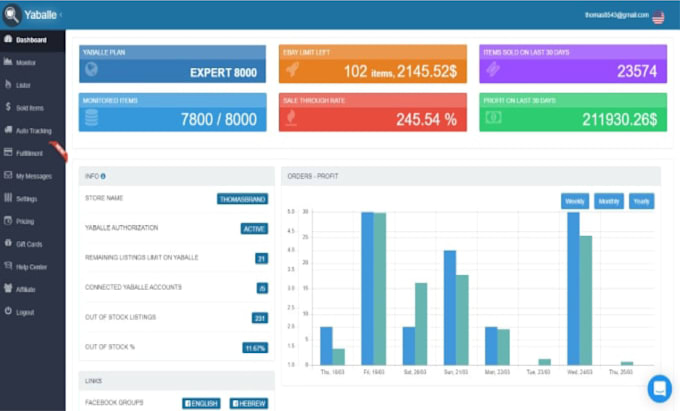Click the globe icon in Yaballe Plan card
This screenshot has height=411, width=680.
tap(92, 69)
